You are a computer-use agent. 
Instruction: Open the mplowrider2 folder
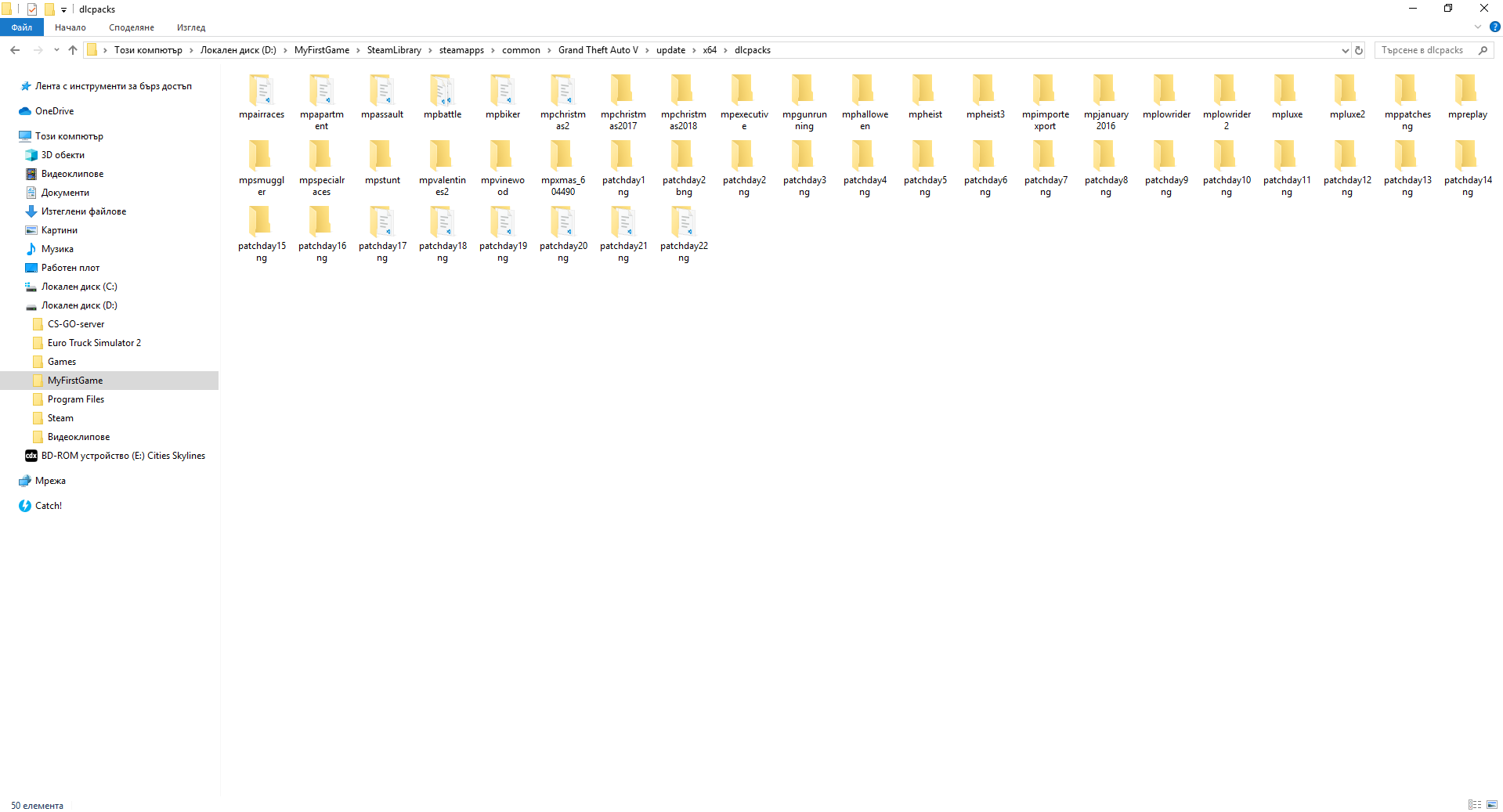coord(1226,103)
